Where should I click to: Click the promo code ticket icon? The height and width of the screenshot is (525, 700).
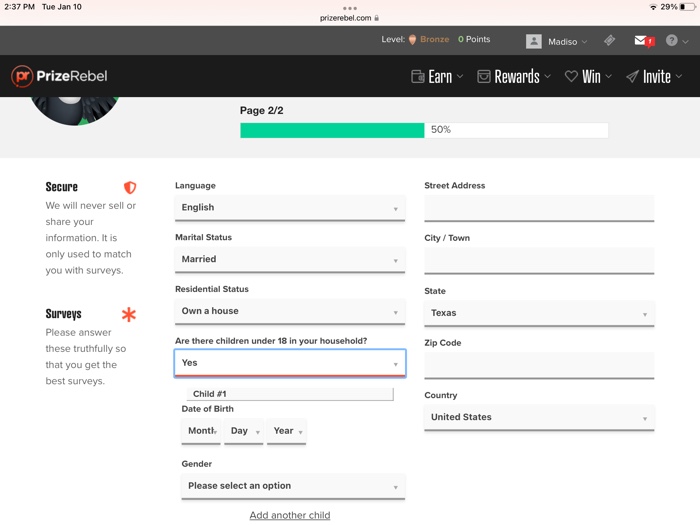click(x=609, y=41)
